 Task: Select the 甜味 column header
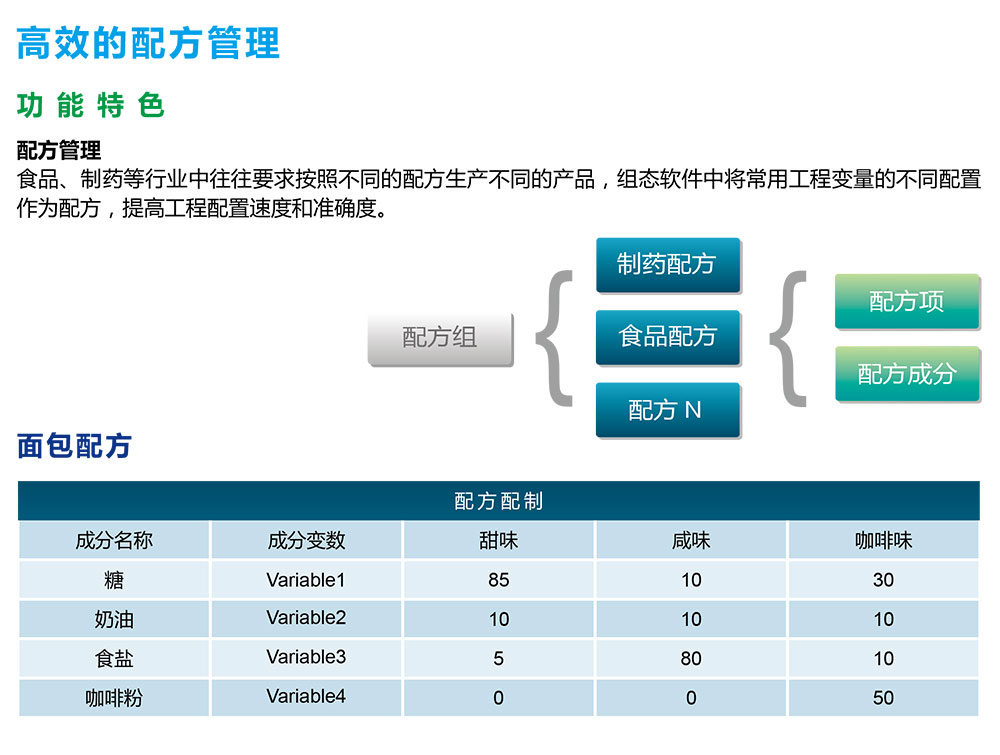click(498, 541)
